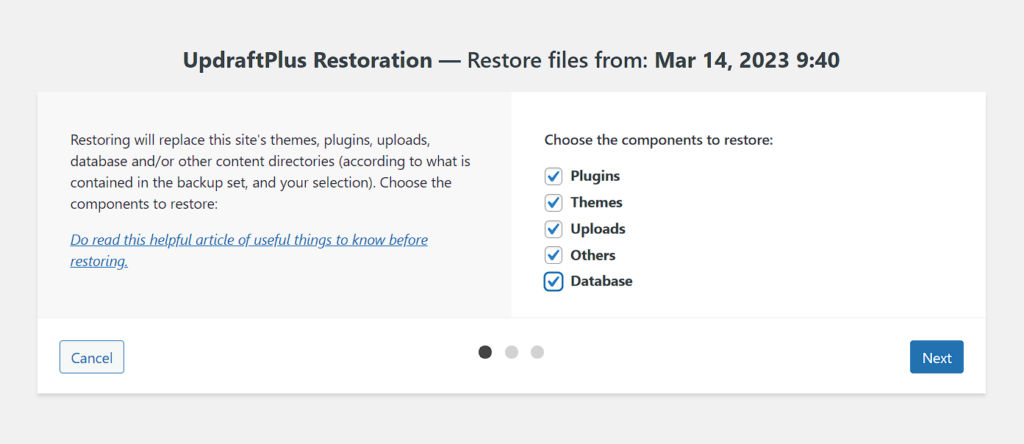Viewport: 1024px width, 444px height.
Task: Jump to the third step indicator dot
Action: [x=537, y=352]
